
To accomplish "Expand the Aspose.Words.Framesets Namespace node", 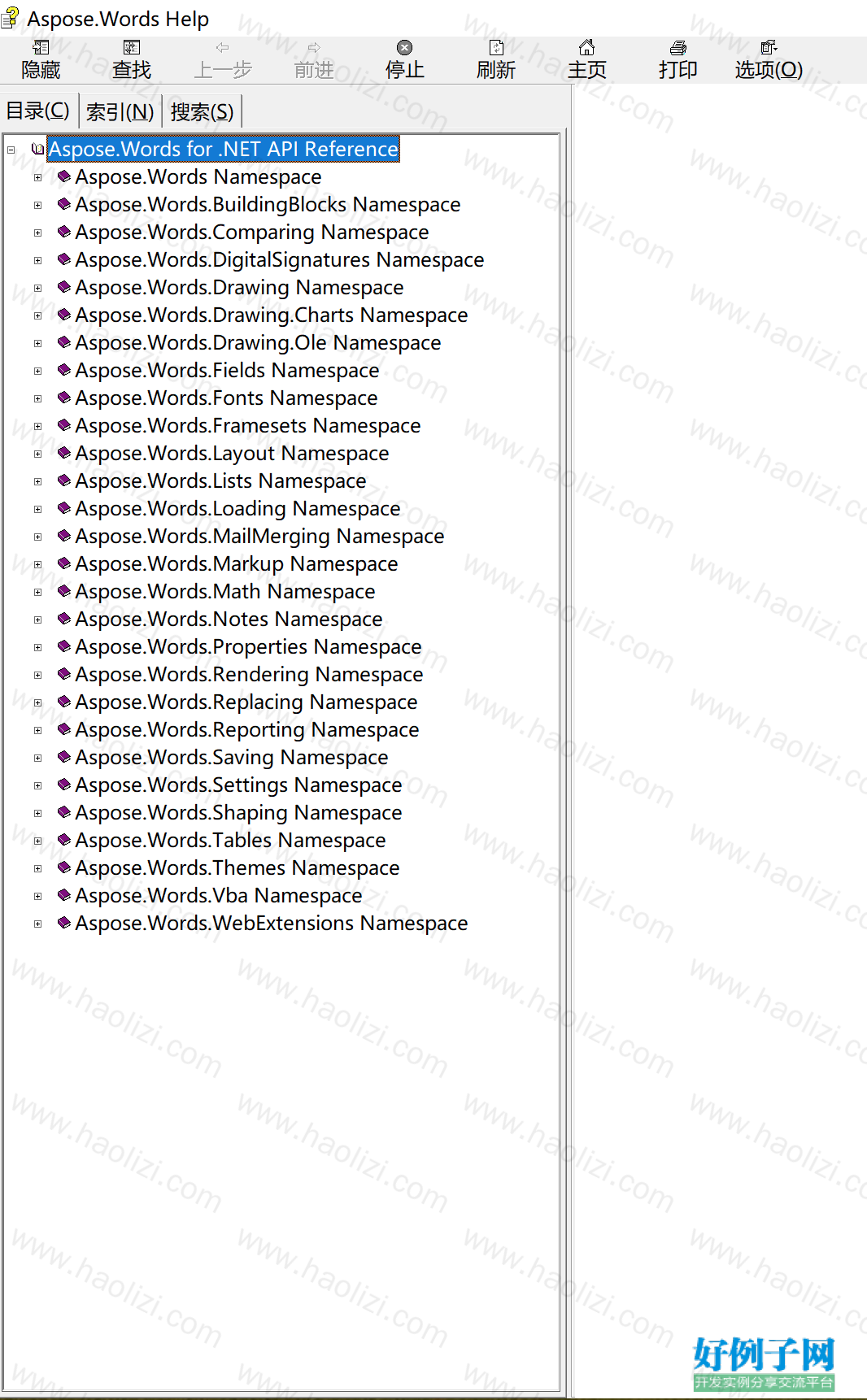I will (x=37, y=426).
